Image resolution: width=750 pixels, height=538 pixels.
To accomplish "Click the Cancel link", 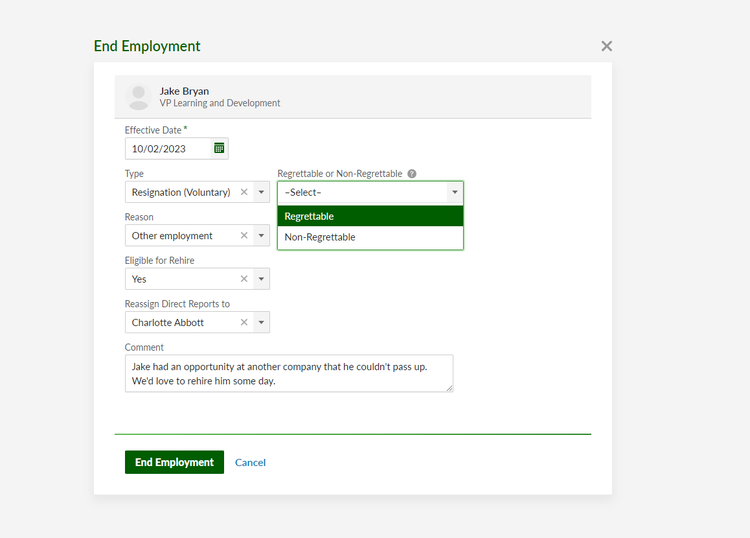I will 250,462.
